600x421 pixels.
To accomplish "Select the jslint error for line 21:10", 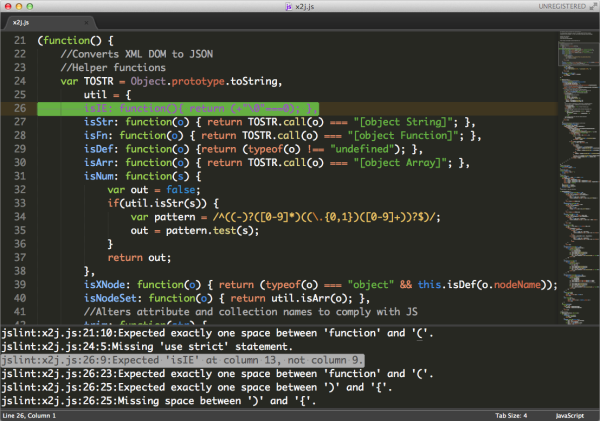I will tap(217, 333).
